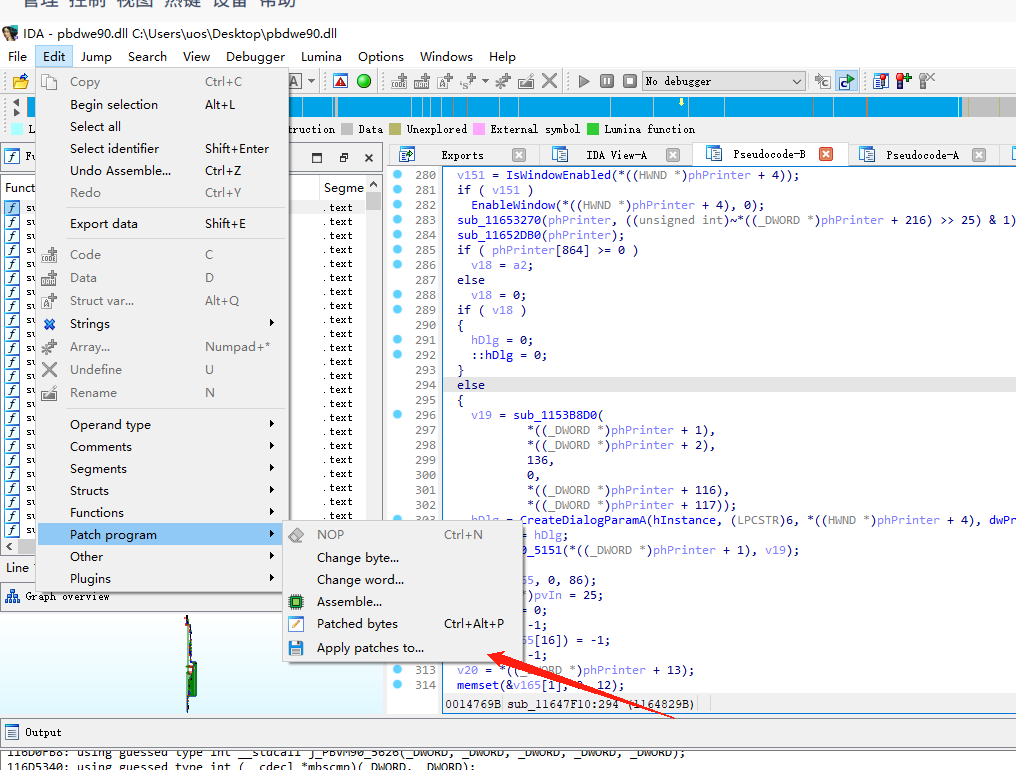Click the navigation band right arrow
This screenshot has width=1016, height=770.
(16, 112)
